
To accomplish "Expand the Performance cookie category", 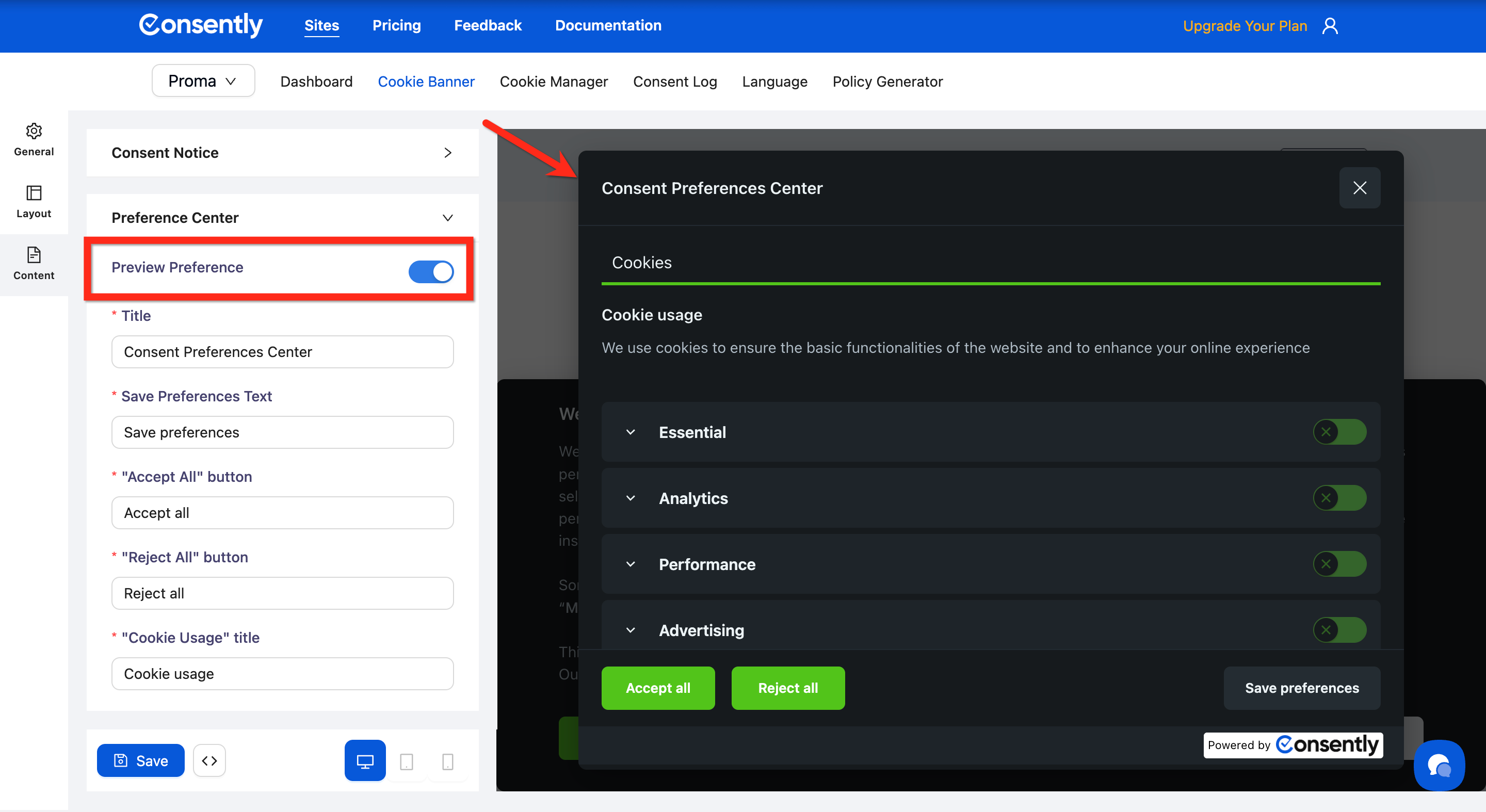I will click(631, 564).
